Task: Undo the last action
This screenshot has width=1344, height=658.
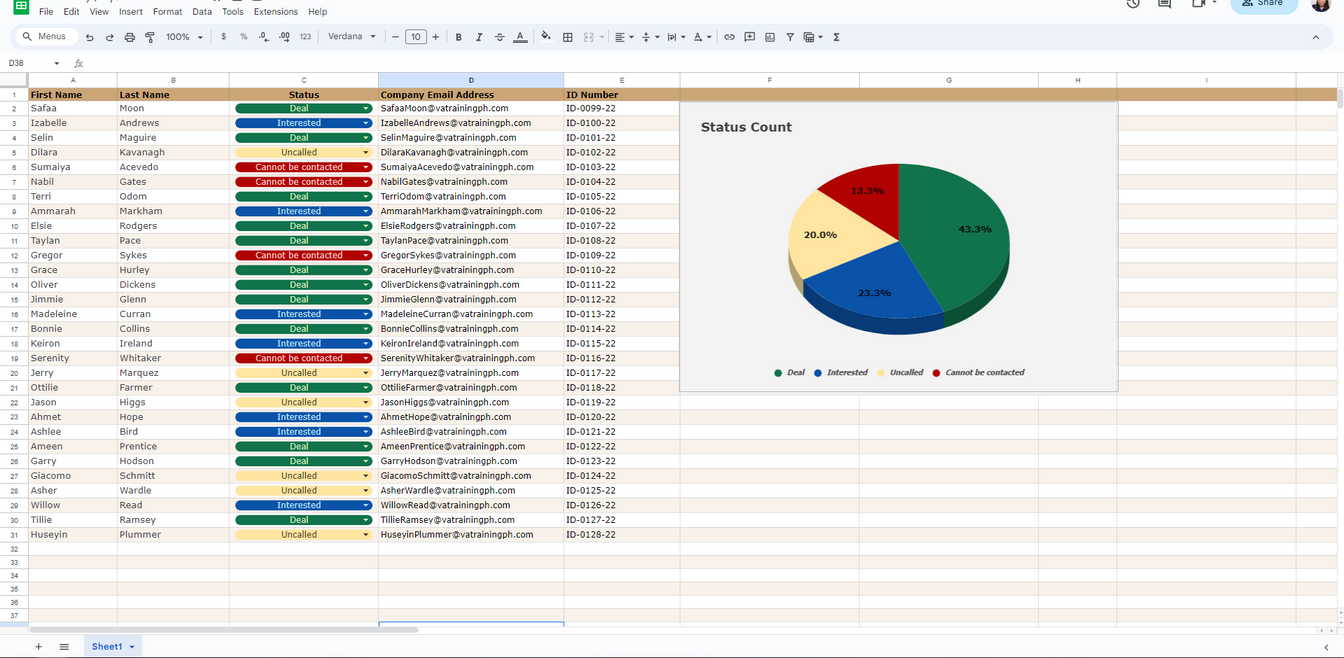Action: point(90,37)
